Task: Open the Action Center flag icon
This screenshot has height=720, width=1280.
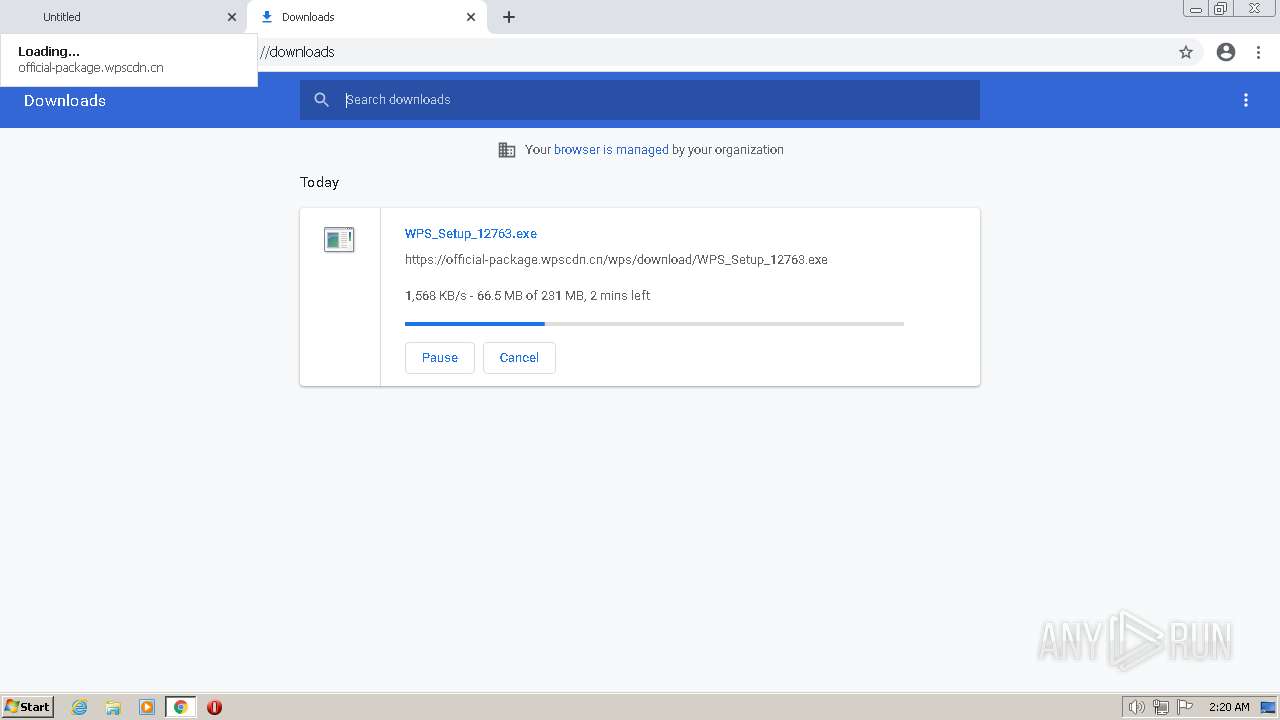Action: point(1185,707)
